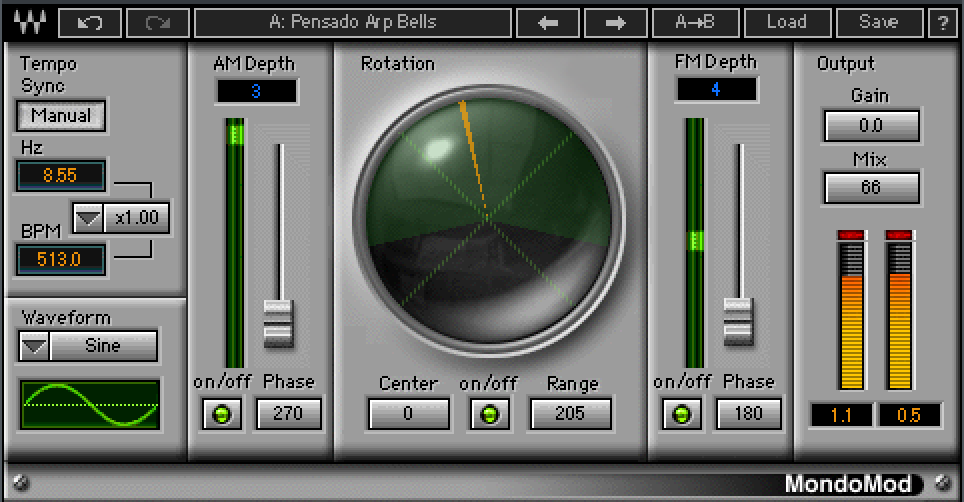Toggle A→B setup comparison
This screenshot has width=964, height=502.
click(695, 23)
